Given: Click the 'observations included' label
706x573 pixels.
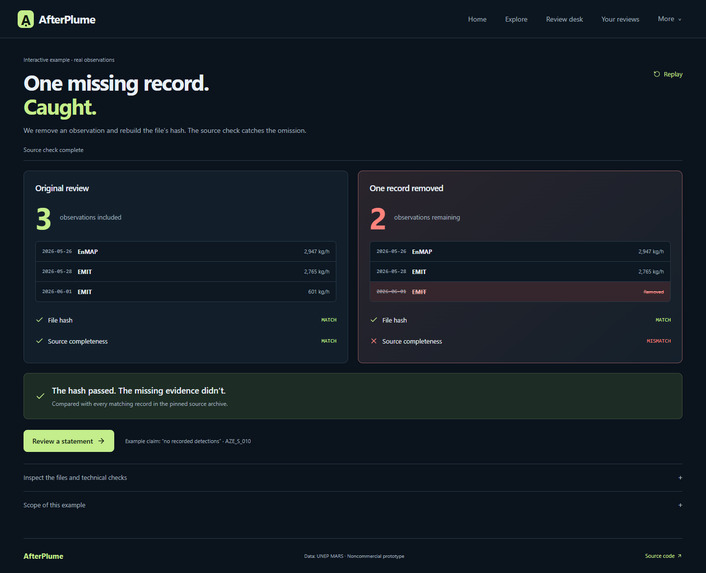Looking at the screenshot, I should pos(91,217).
